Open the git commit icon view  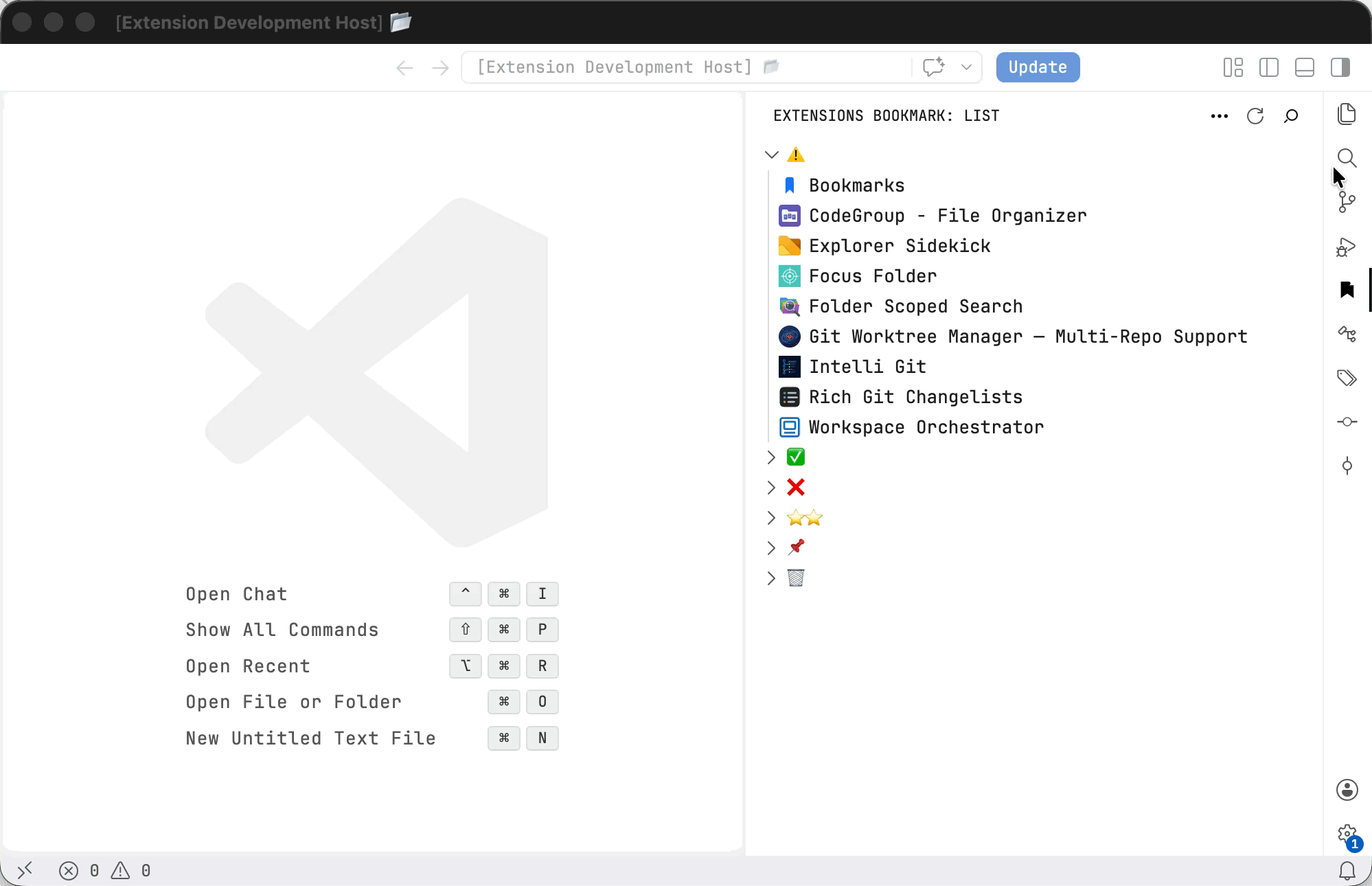pyautogui.click(x=1347, y=422)
